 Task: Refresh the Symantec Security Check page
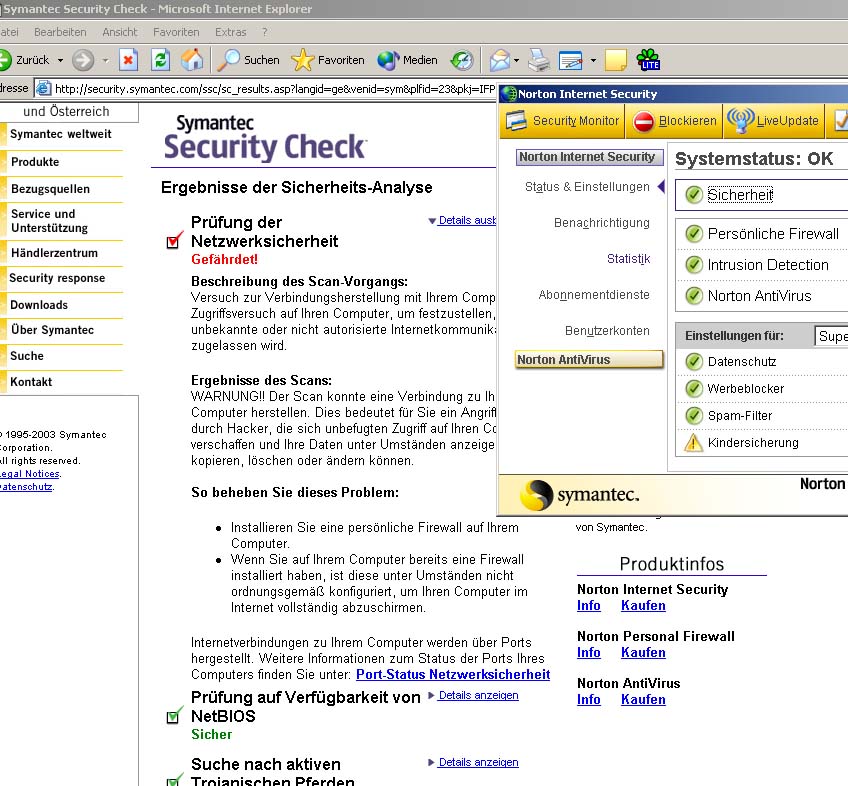pyautogui.click(x=160, y=60)
